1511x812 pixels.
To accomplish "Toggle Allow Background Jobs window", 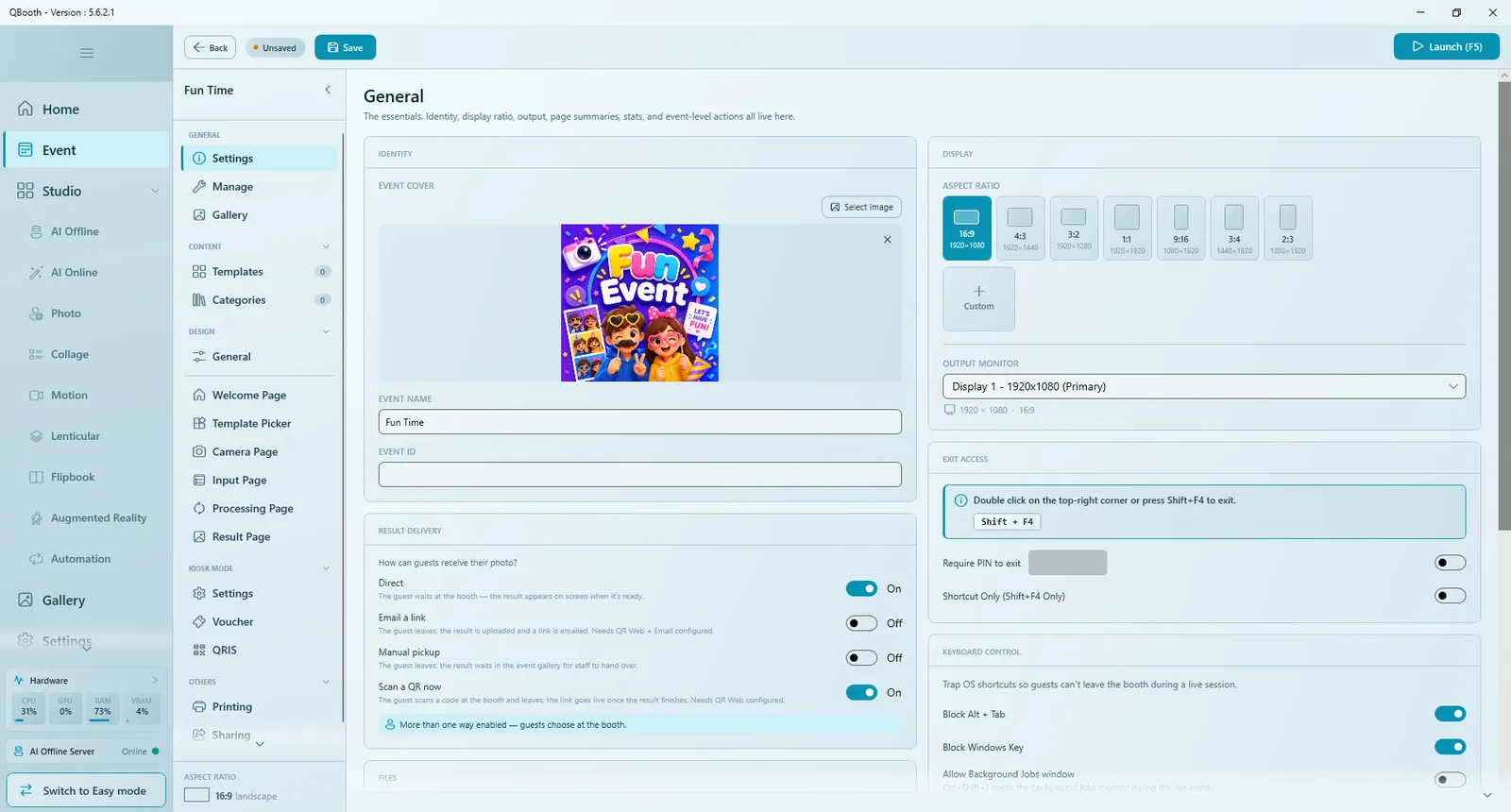I will pyautogui.click(x=1450, y=780).
